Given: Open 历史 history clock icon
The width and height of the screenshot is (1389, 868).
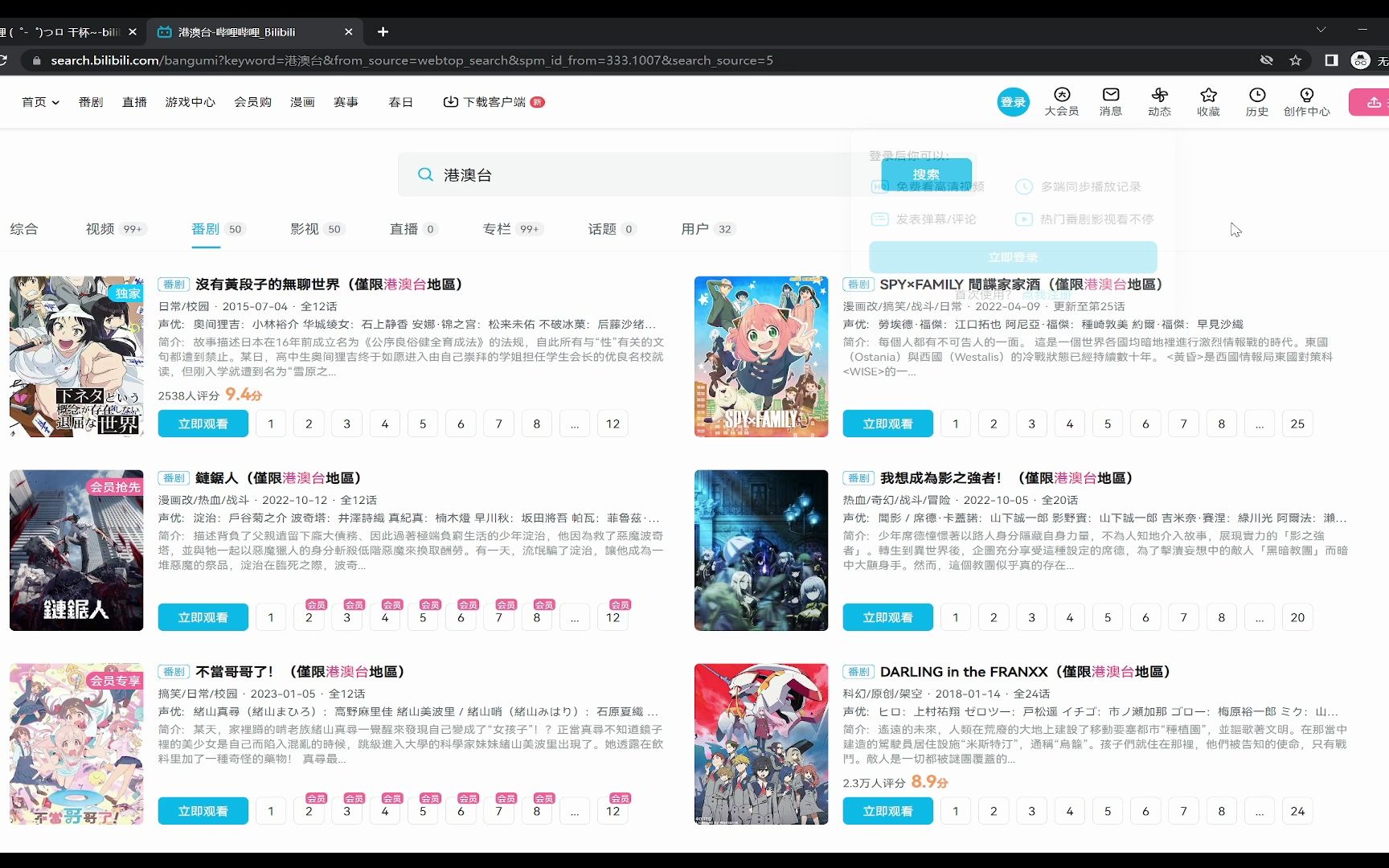Looking at the screenshot, I should pyautogui.click(x=1257, y=102).
